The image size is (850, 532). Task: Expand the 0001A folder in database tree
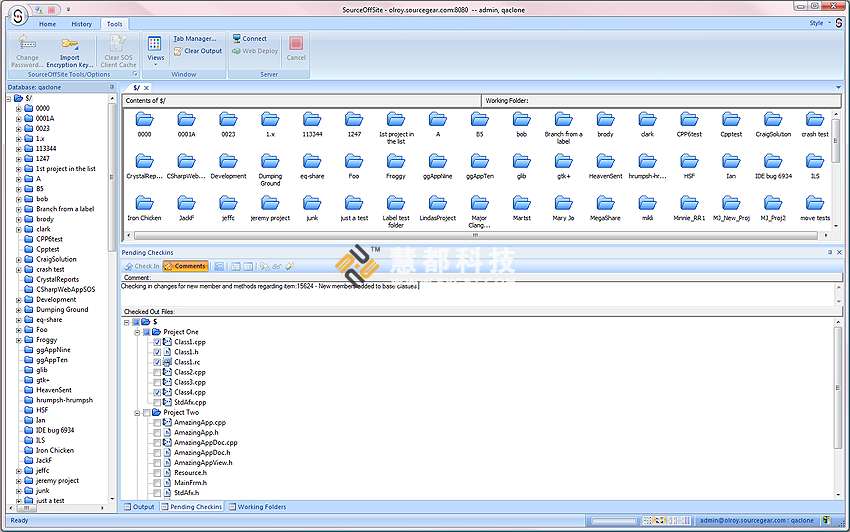[18, 118]
